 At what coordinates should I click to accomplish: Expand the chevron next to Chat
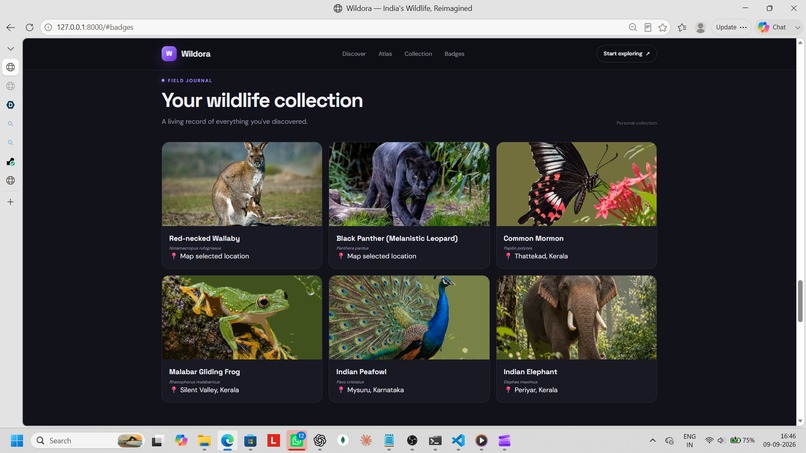coord(797,27)
